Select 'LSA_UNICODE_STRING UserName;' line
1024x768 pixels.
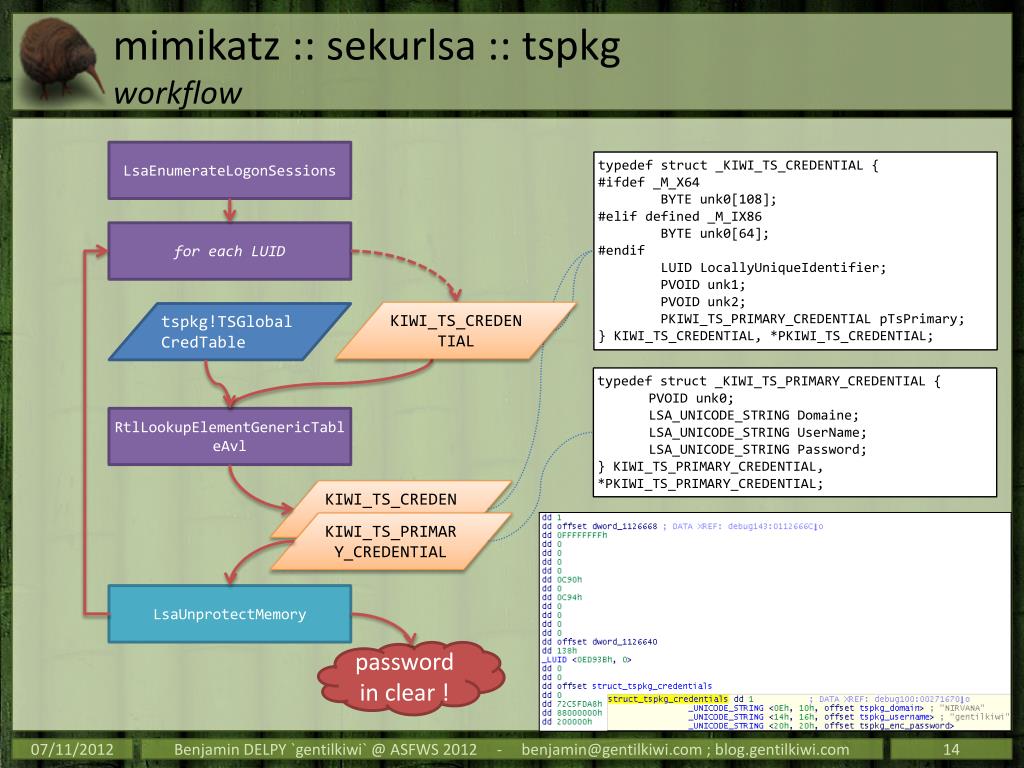758,432
